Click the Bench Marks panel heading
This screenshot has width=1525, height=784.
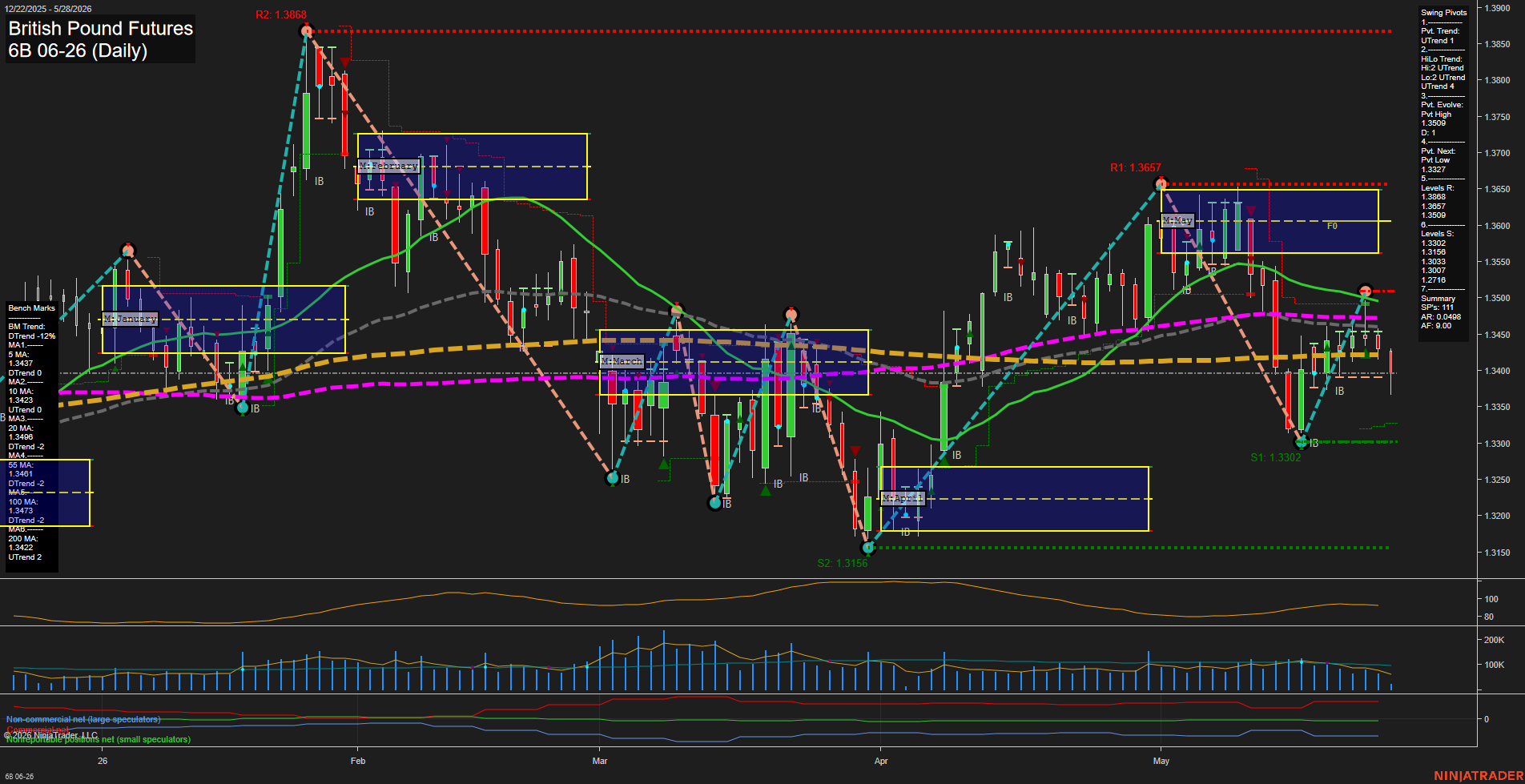point(32,308)
